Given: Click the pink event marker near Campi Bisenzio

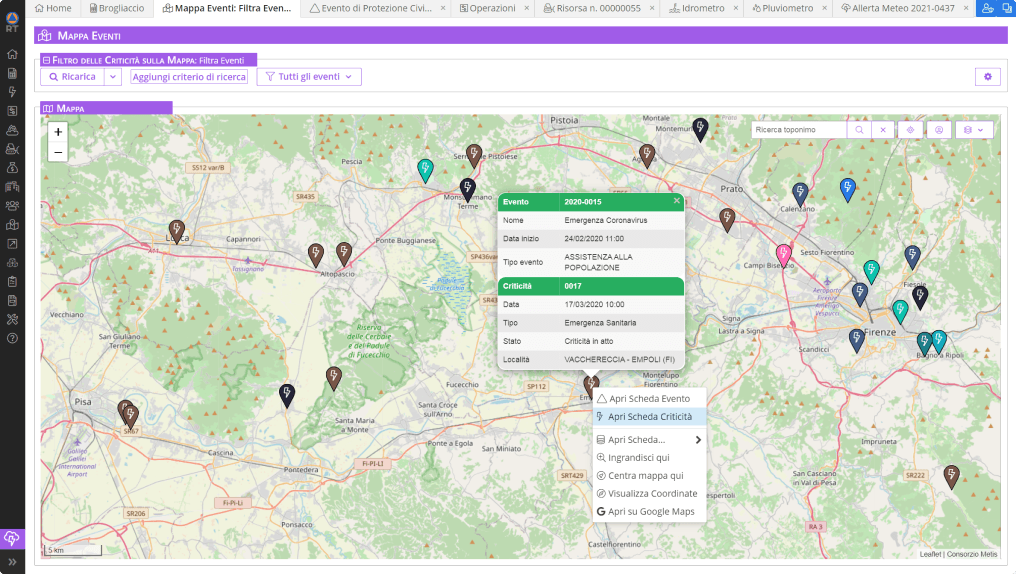Looking at the screenshot, I should (783, 255).
